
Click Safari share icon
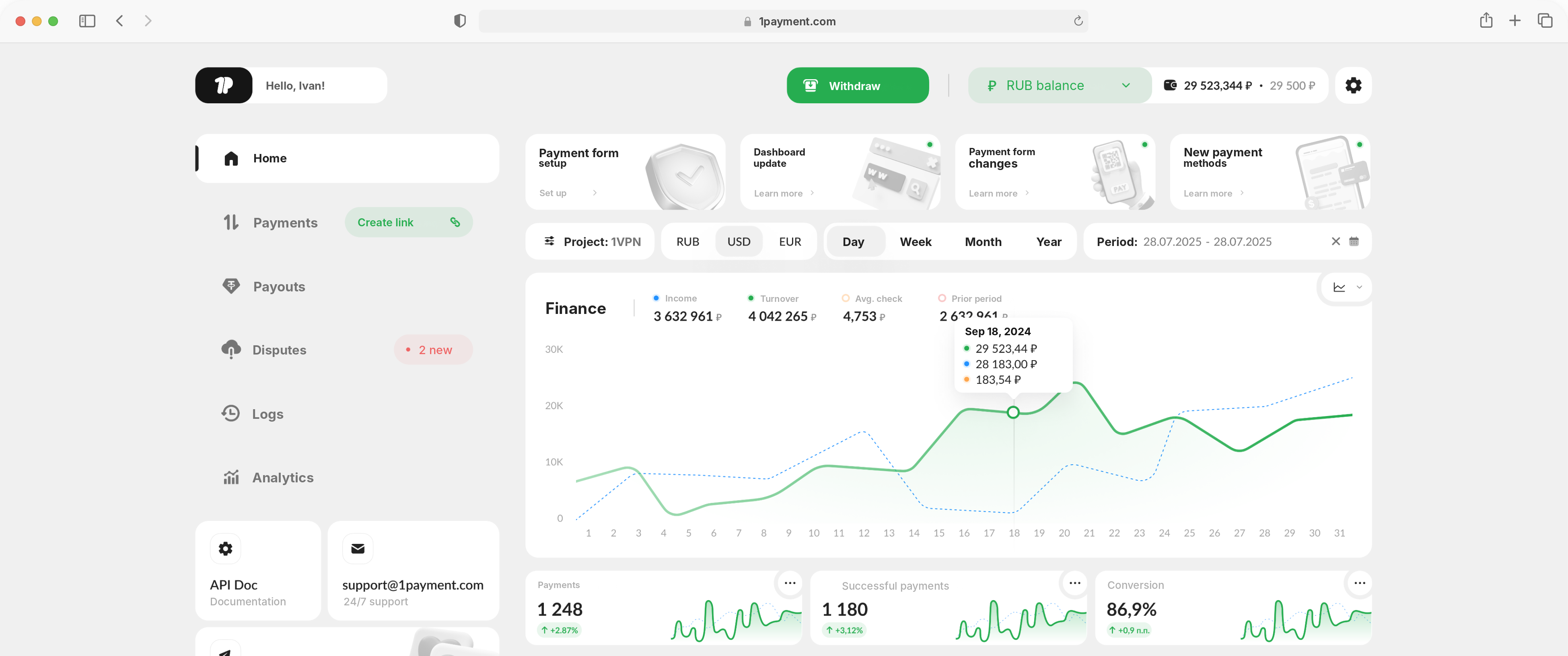point(1486,20)
